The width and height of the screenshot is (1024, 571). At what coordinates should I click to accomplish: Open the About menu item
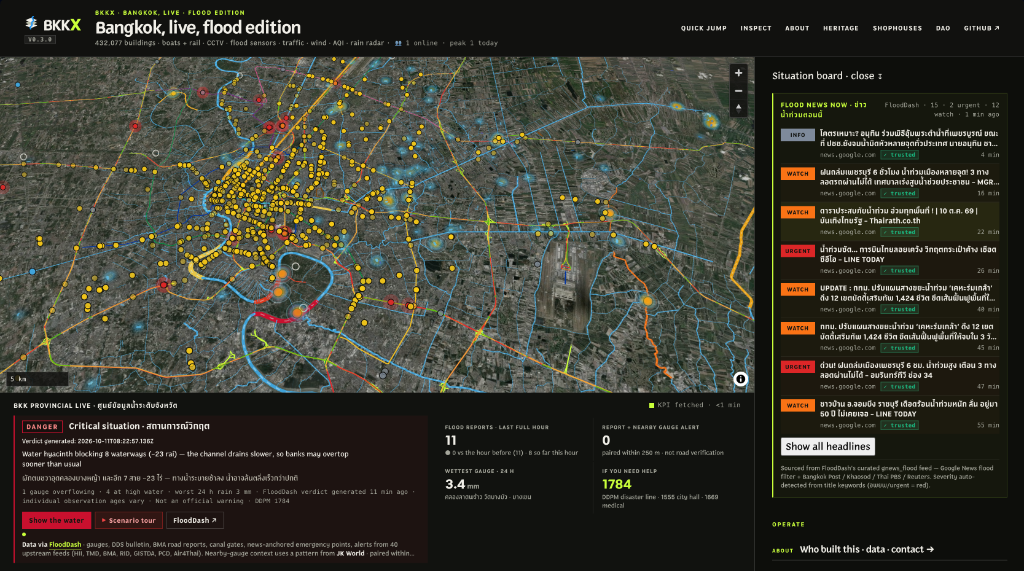click(x=797, y=28)
